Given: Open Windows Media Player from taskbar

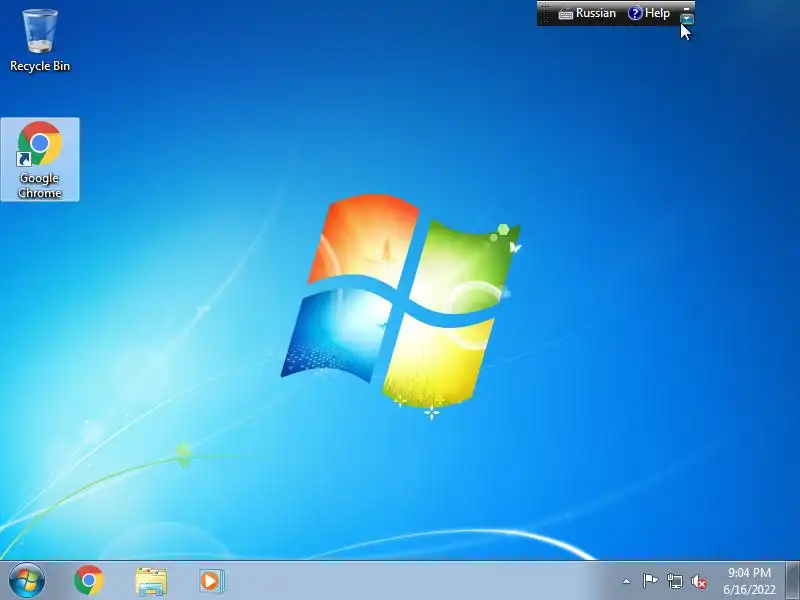Looking at the screenshot, I should (x=211, y=581).
